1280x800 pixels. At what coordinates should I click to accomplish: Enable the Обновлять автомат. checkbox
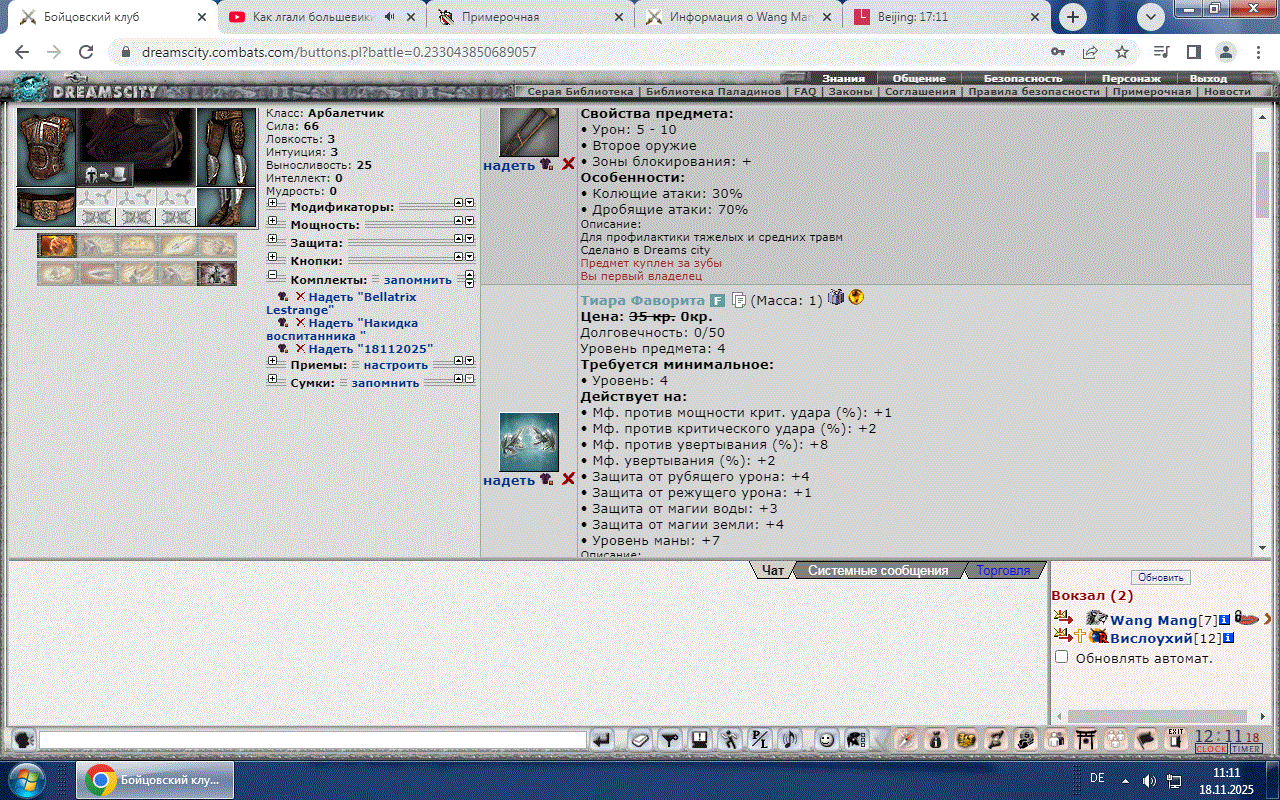point(1062,657)
